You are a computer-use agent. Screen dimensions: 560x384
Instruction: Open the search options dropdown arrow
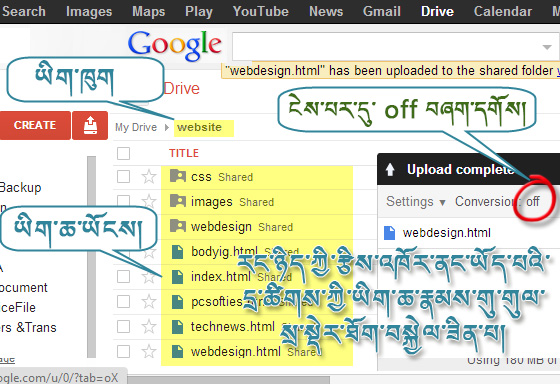[x=546, y=47]
